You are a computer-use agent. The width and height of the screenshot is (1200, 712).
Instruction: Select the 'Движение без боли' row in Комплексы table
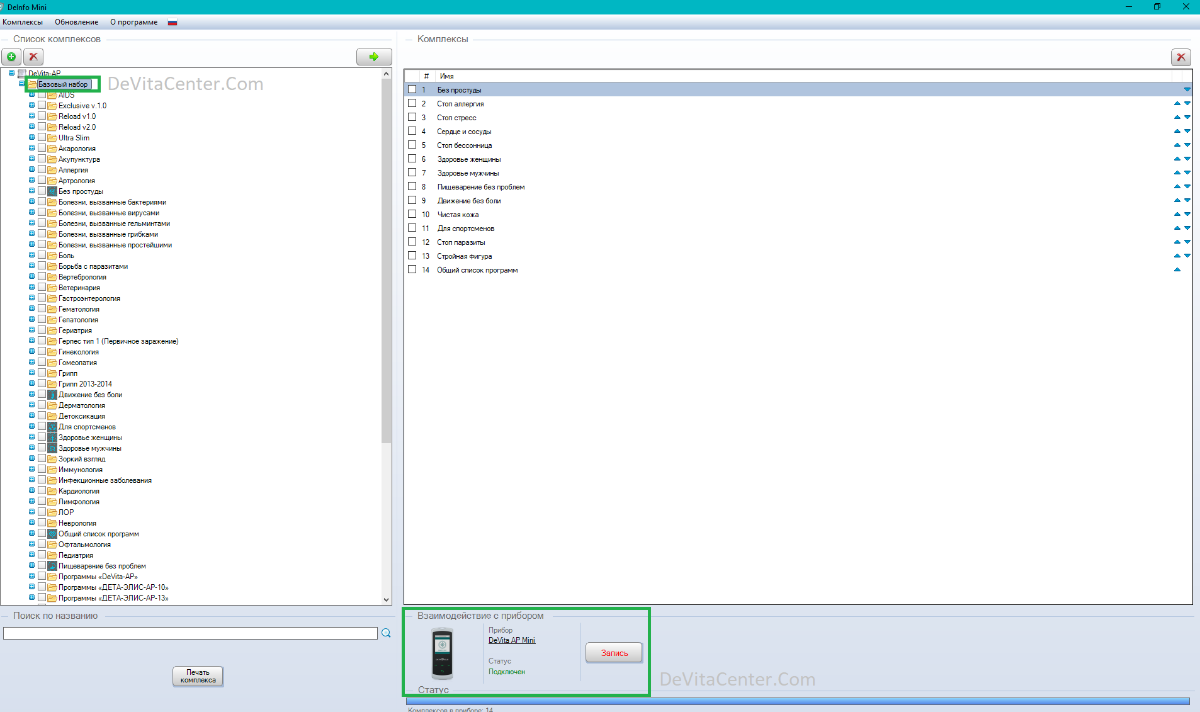(798, 201)
